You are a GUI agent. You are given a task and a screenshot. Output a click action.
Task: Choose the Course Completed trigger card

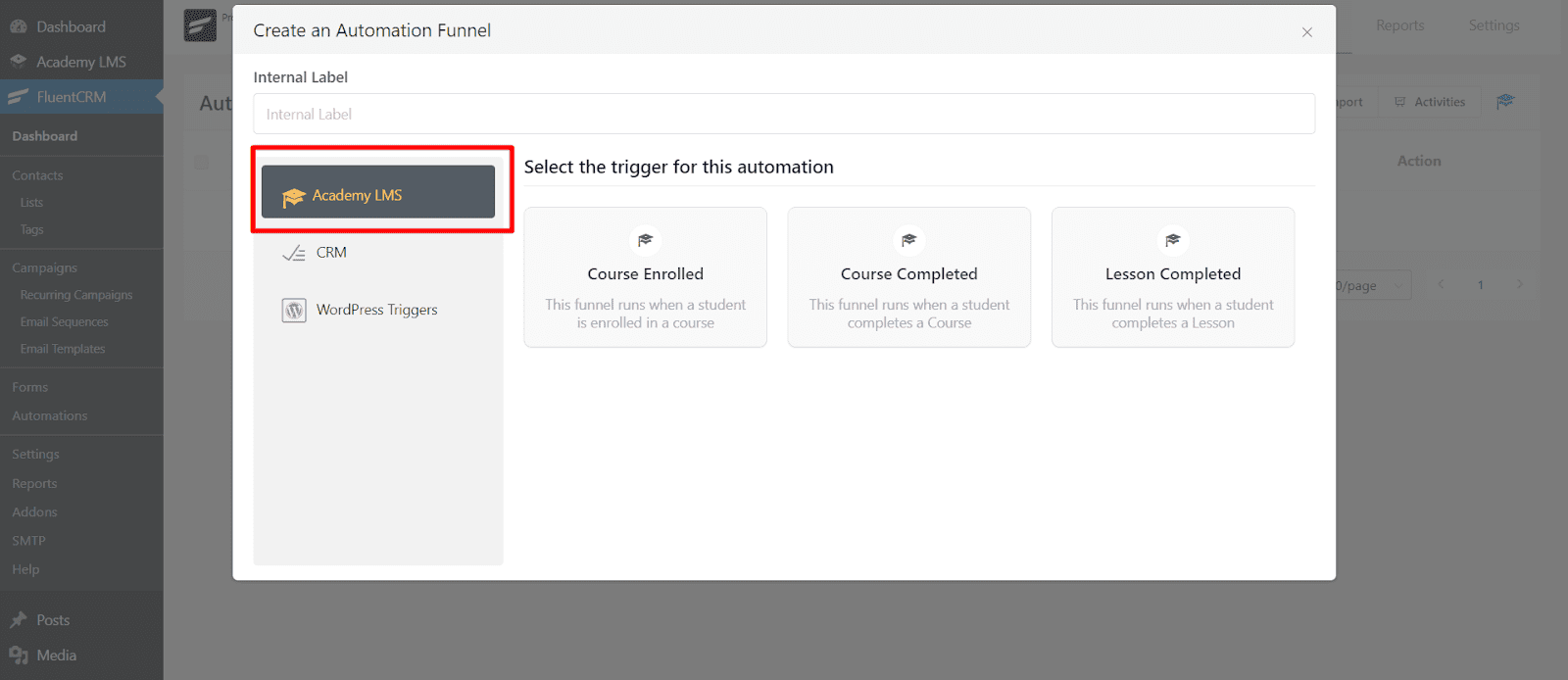[908, 277]
